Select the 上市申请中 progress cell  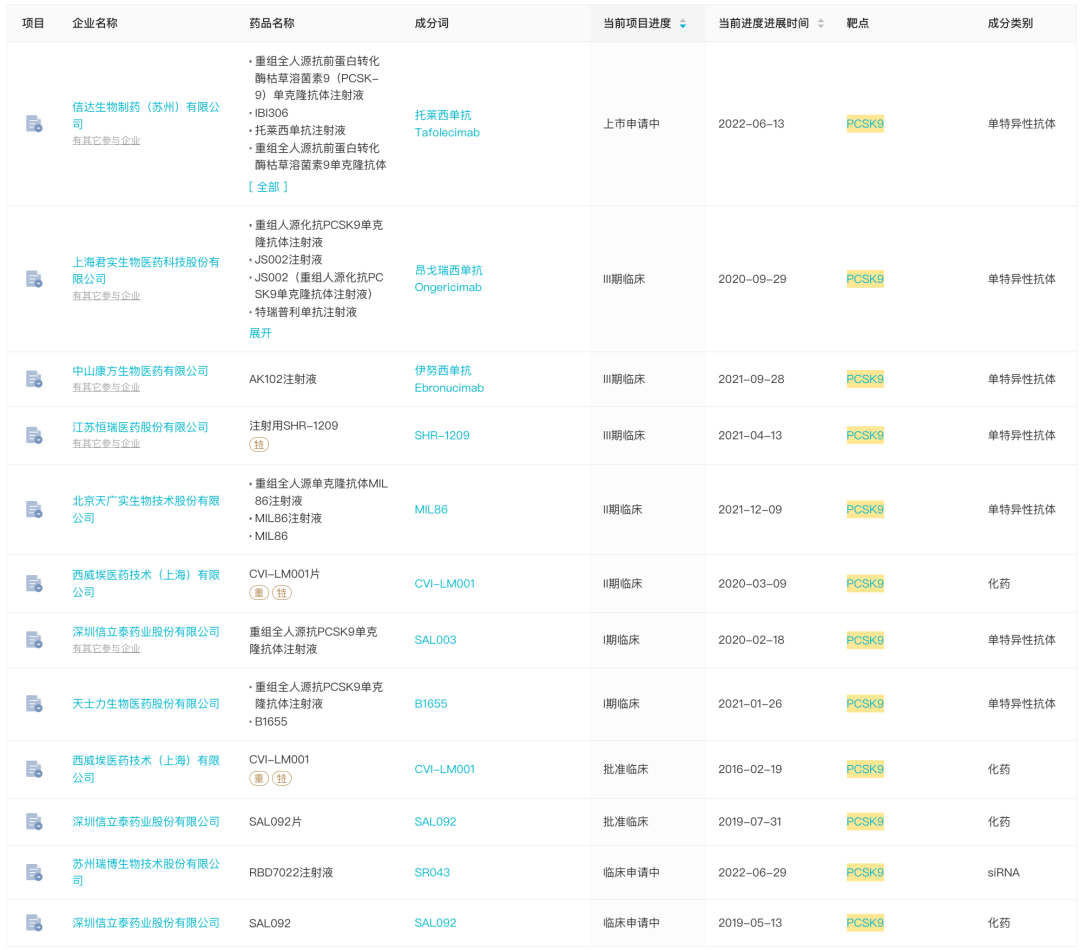point(632,124)
